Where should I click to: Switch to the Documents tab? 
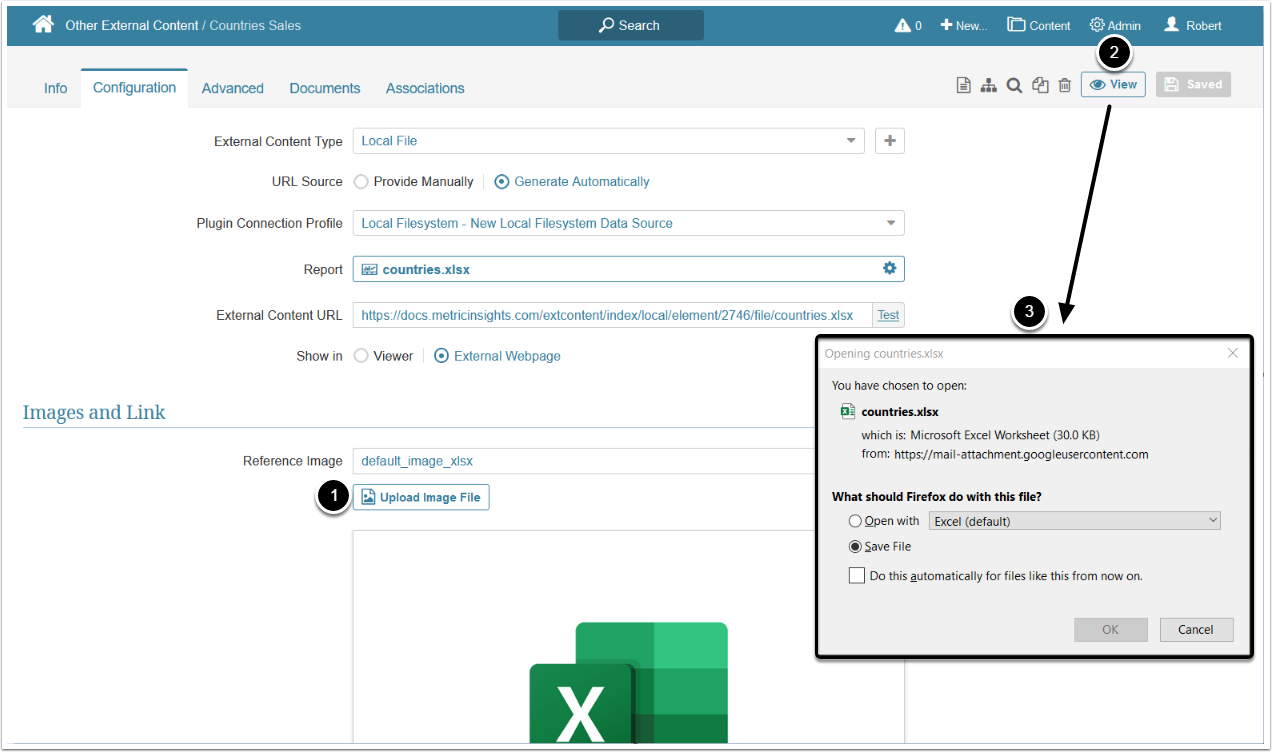325,88
